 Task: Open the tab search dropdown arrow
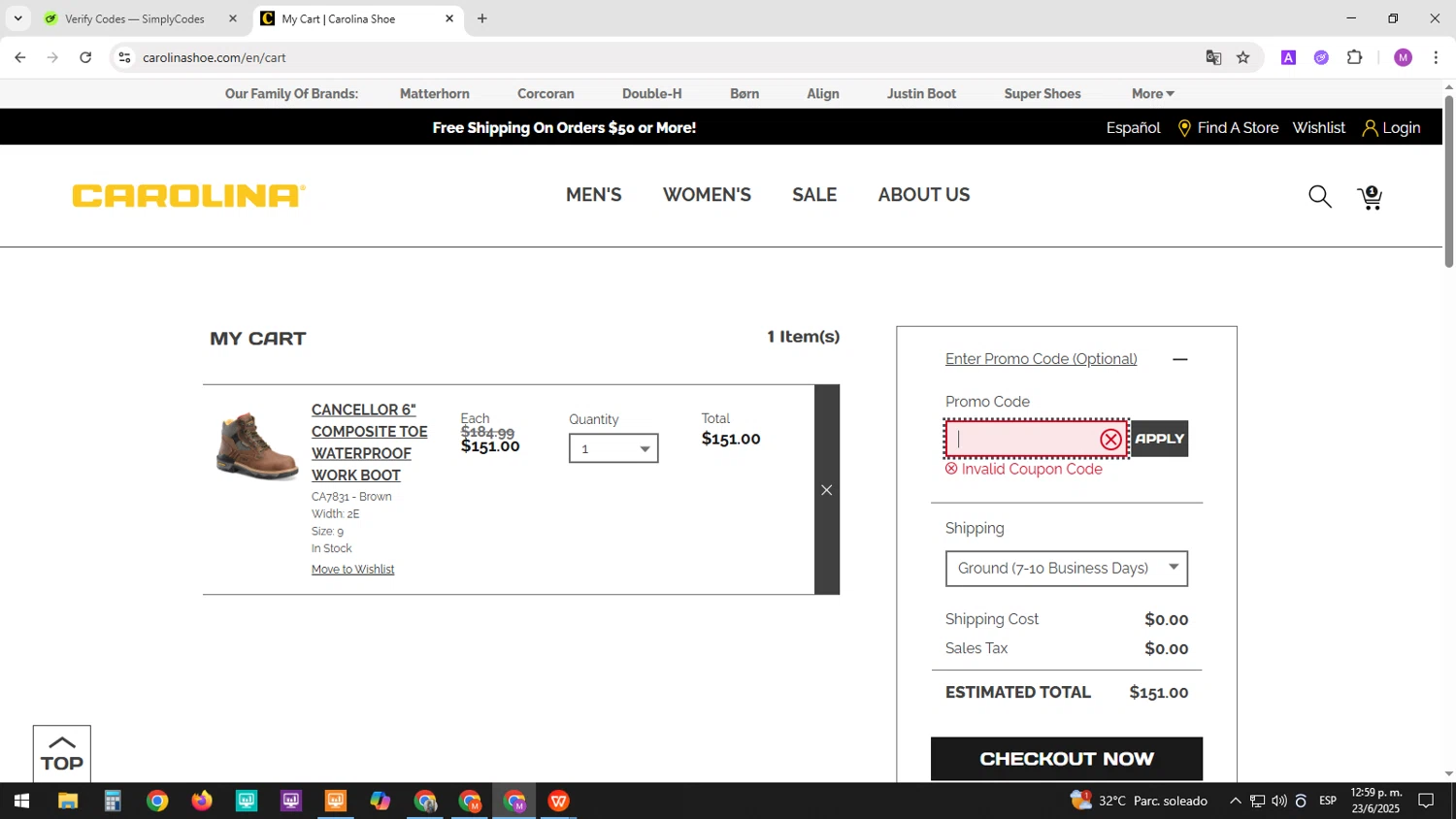17,18
